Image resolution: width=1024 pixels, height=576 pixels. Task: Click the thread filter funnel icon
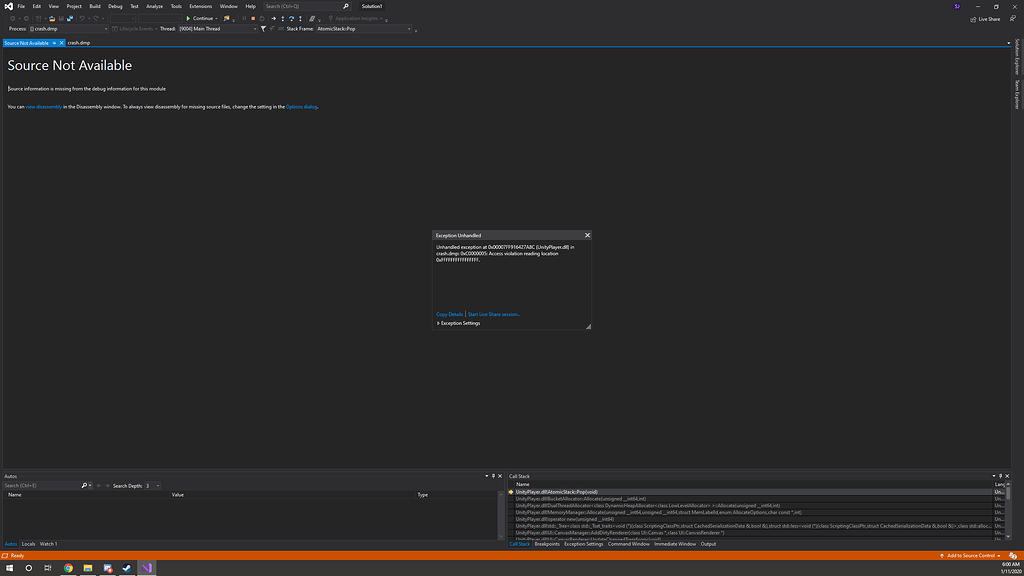click(x=263, y=29)
